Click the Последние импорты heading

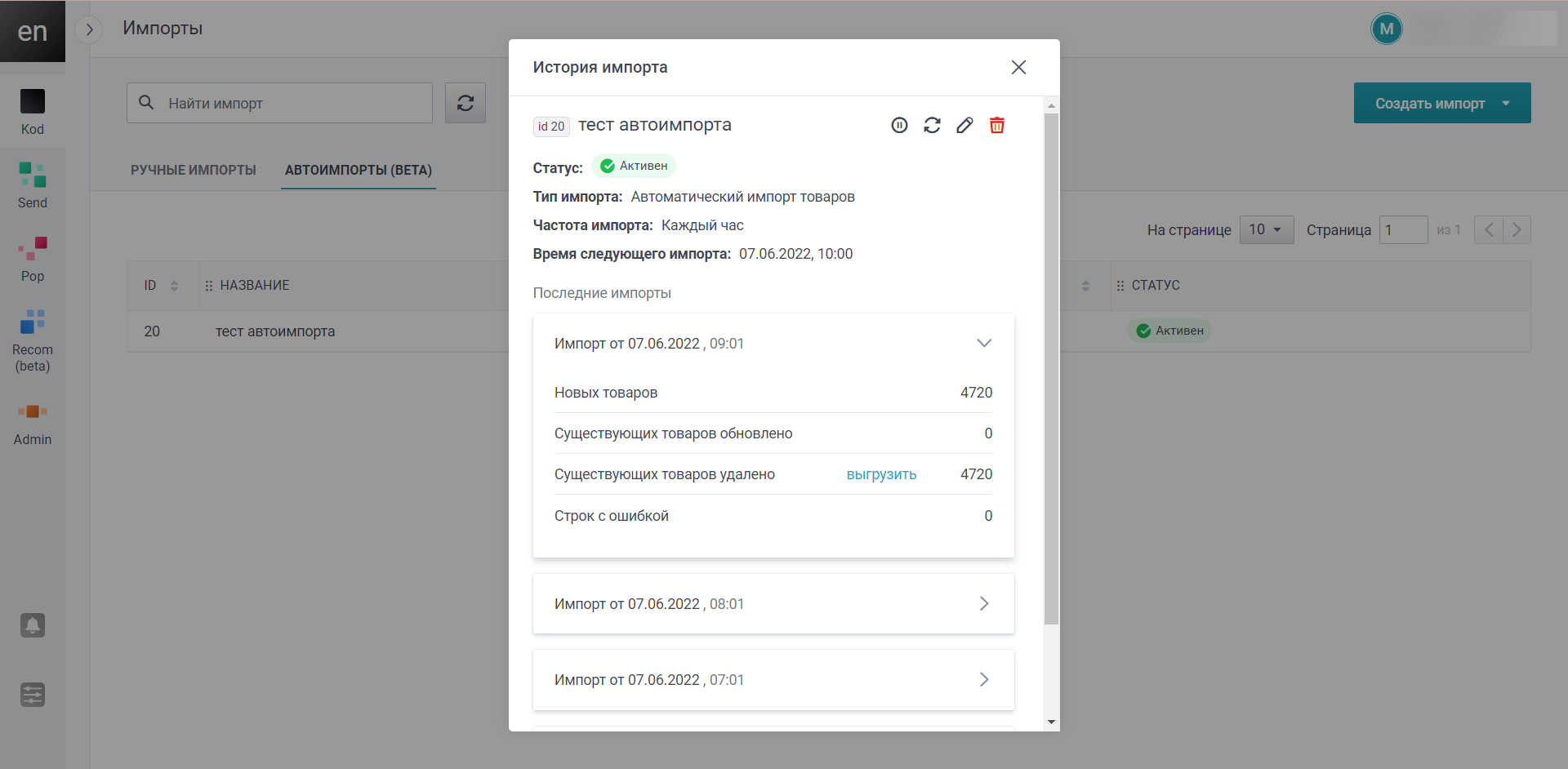602,293
